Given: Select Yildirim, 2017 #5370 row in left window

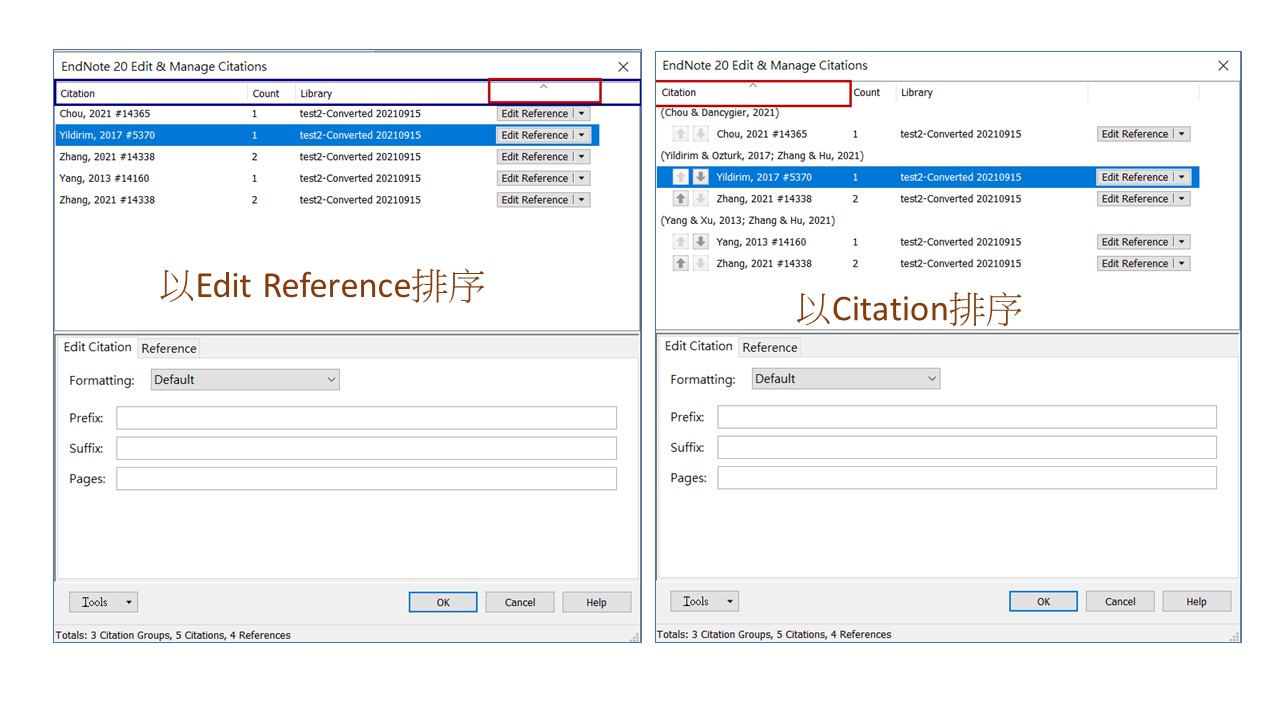Looking at the screenshot, I should 327,135.
